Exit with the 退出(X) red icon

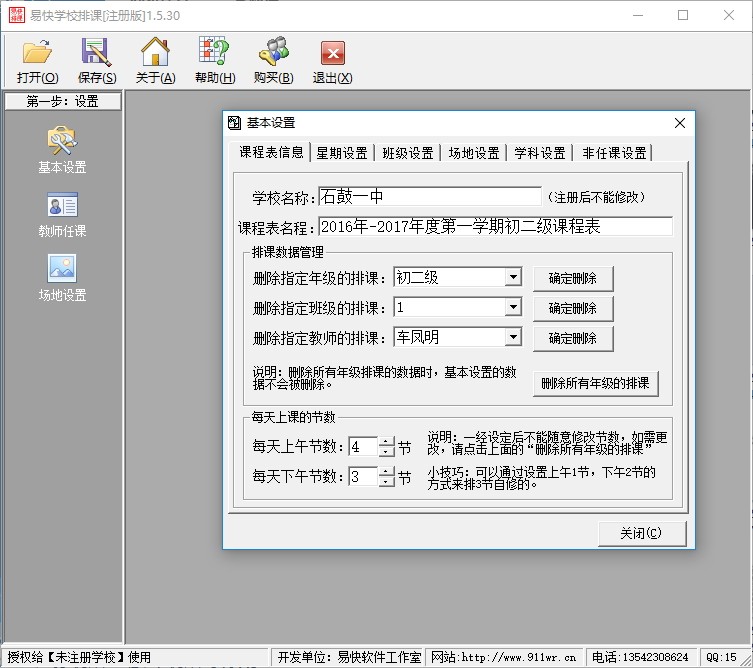click(332, 61)
